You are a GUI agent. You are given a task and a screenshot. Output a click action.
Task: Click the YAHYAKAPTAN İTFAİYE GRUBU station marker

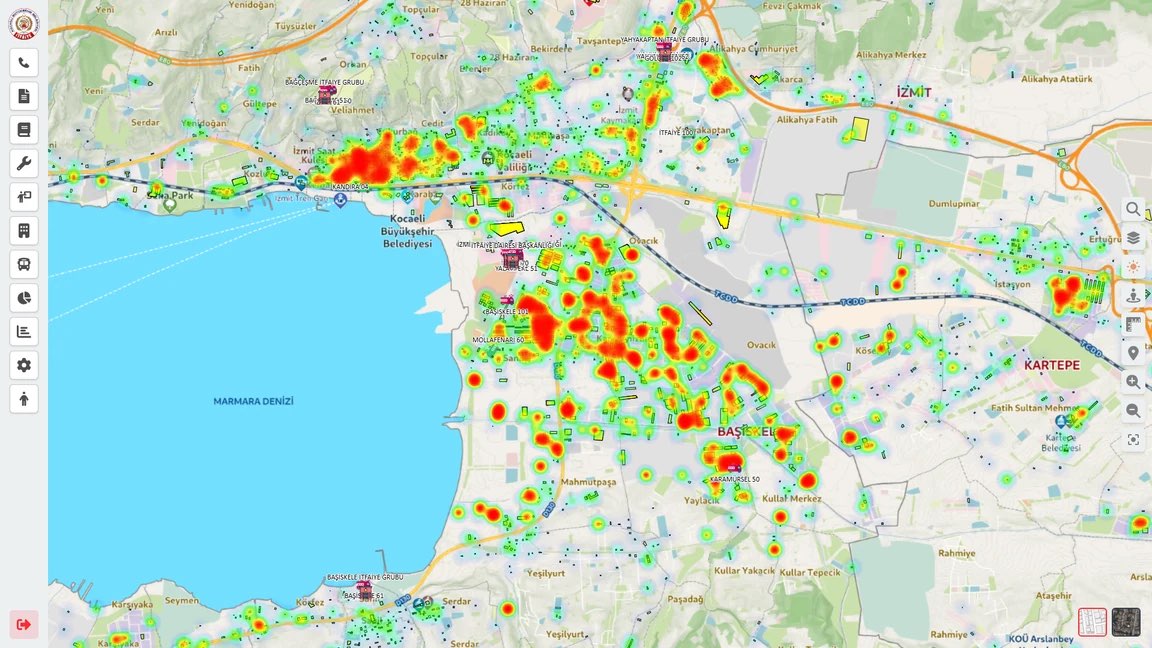pyautogui.click(x=664, y=51)
